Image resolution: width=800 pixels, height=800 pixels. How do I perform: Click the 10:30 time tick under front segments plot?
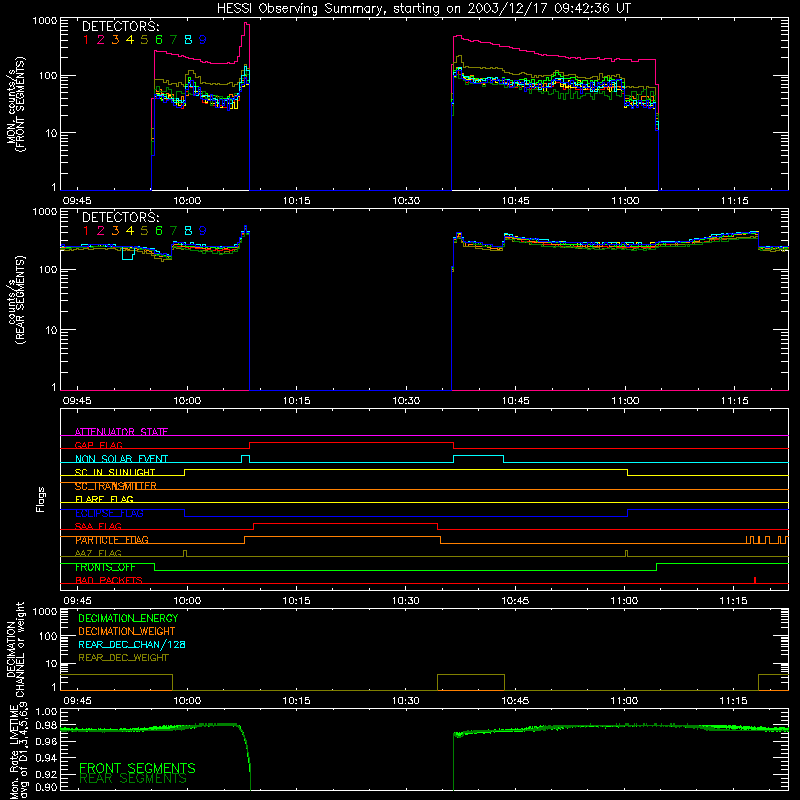(x=406, y=201)
